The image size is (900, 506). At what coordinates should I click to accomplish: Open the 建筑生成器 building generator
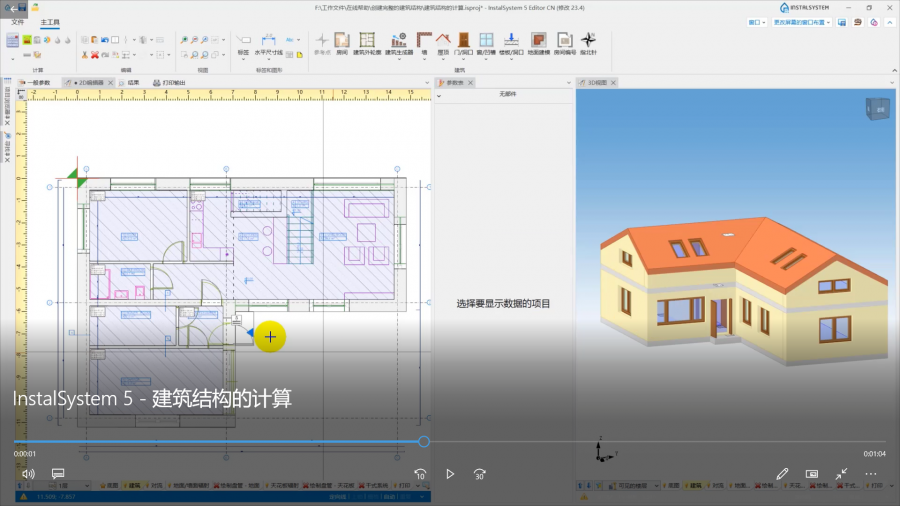(397, 43)
